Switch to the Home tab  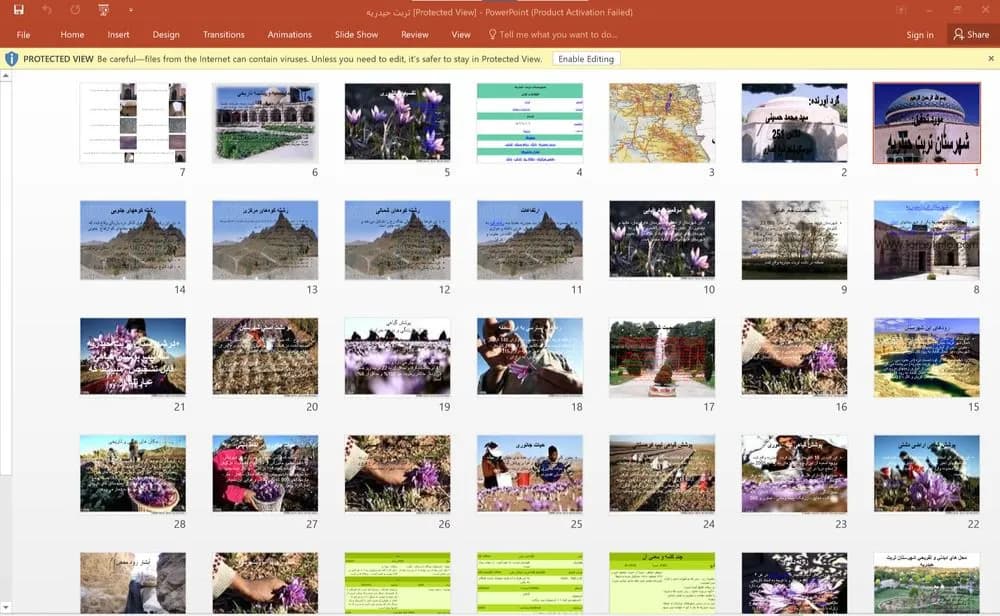72,34
